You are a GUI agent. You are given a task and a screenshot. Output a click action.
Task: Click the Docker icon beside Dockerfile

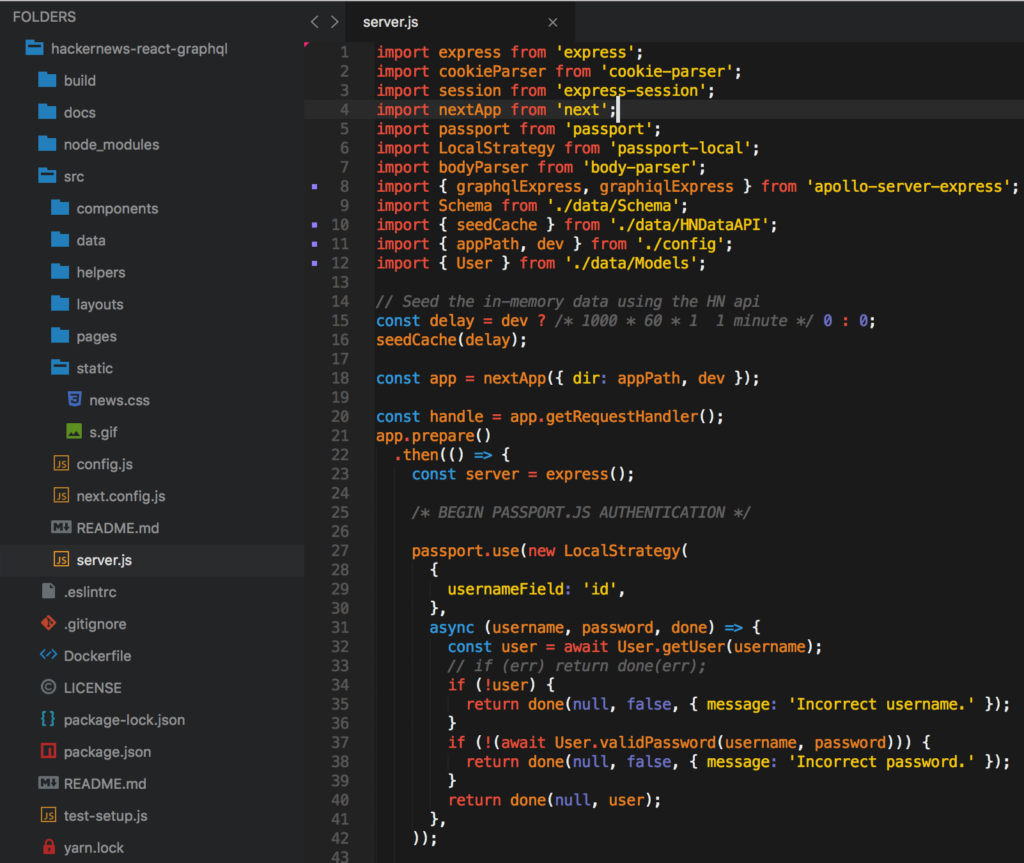tap(47, 655)
